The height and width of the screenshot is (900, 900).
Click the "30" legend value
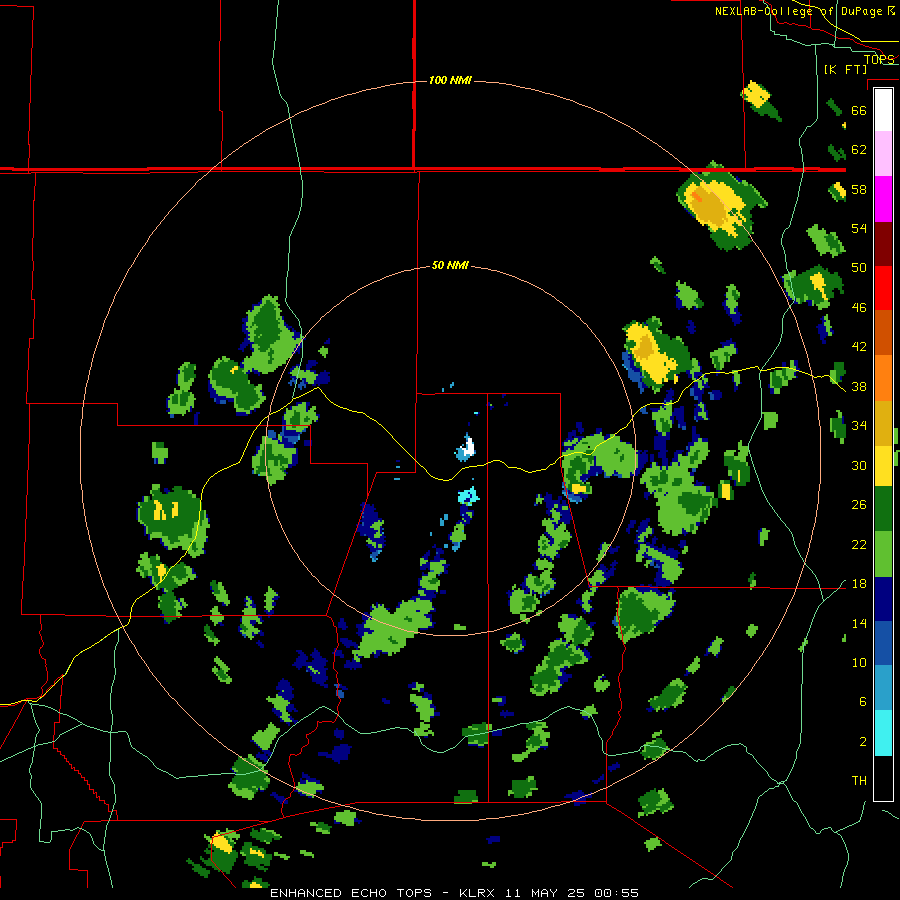(x=859, y=465)
